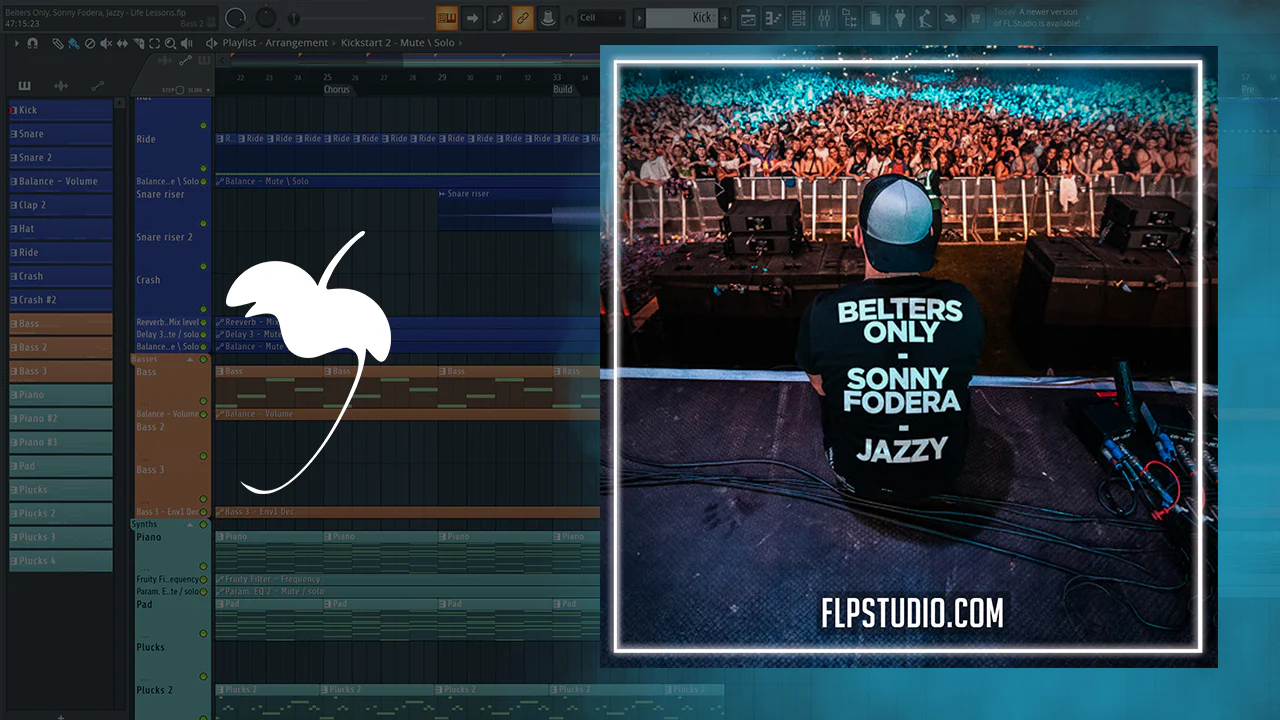The width and height of the screenshot is (1280, 720).
Task: Toggle the Basses group mute LED
Action: [x=204, y=359]
